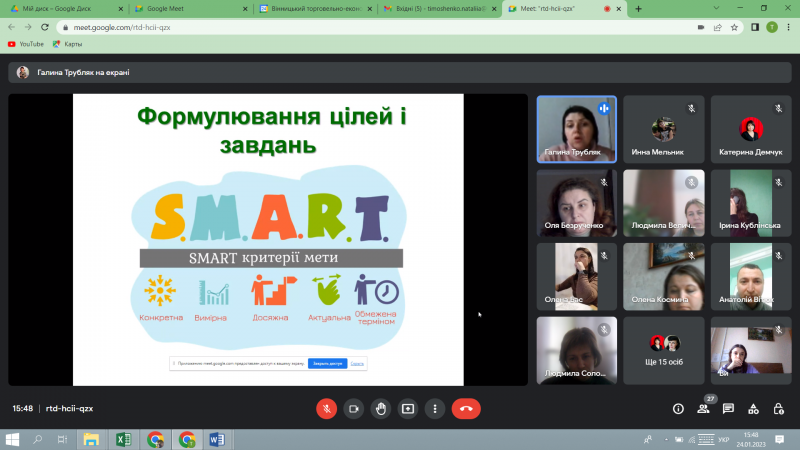Click the address bar URL field
Viewport: 800px width, 450px height.
378,27
